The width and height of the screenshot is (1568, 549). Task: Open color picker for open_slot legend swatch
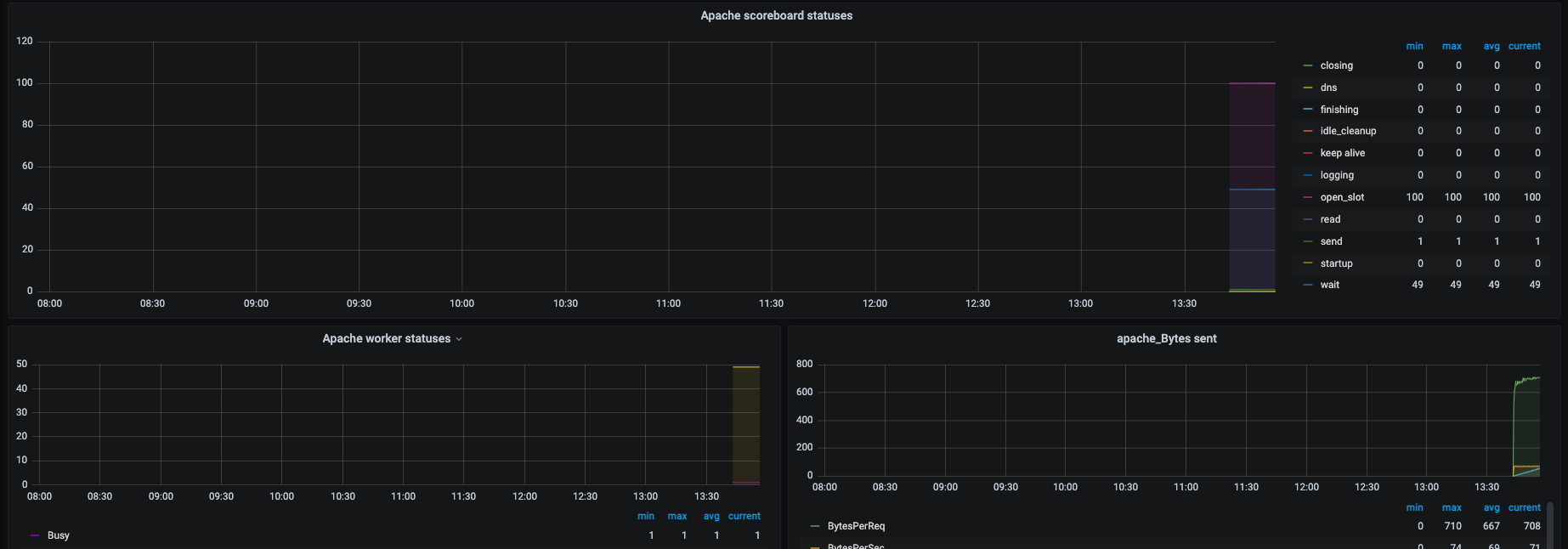tap(1308, 197)
